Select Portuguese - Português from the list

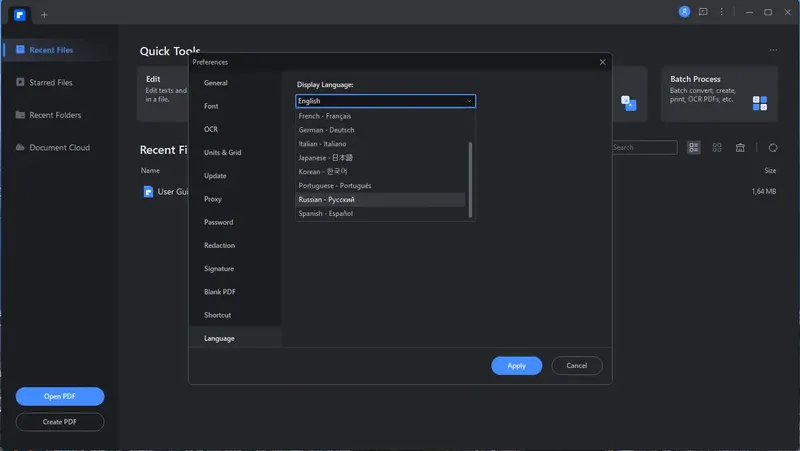click(380, 186)
